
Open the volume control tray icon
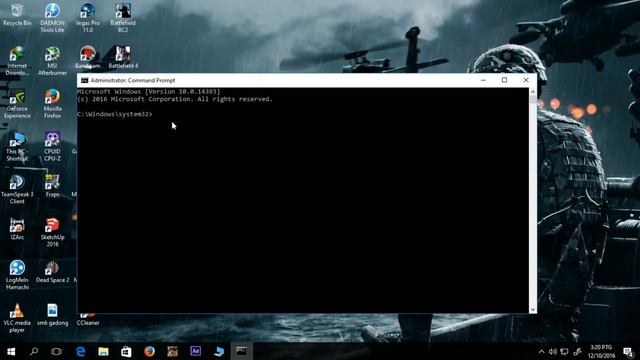point(553,351)
